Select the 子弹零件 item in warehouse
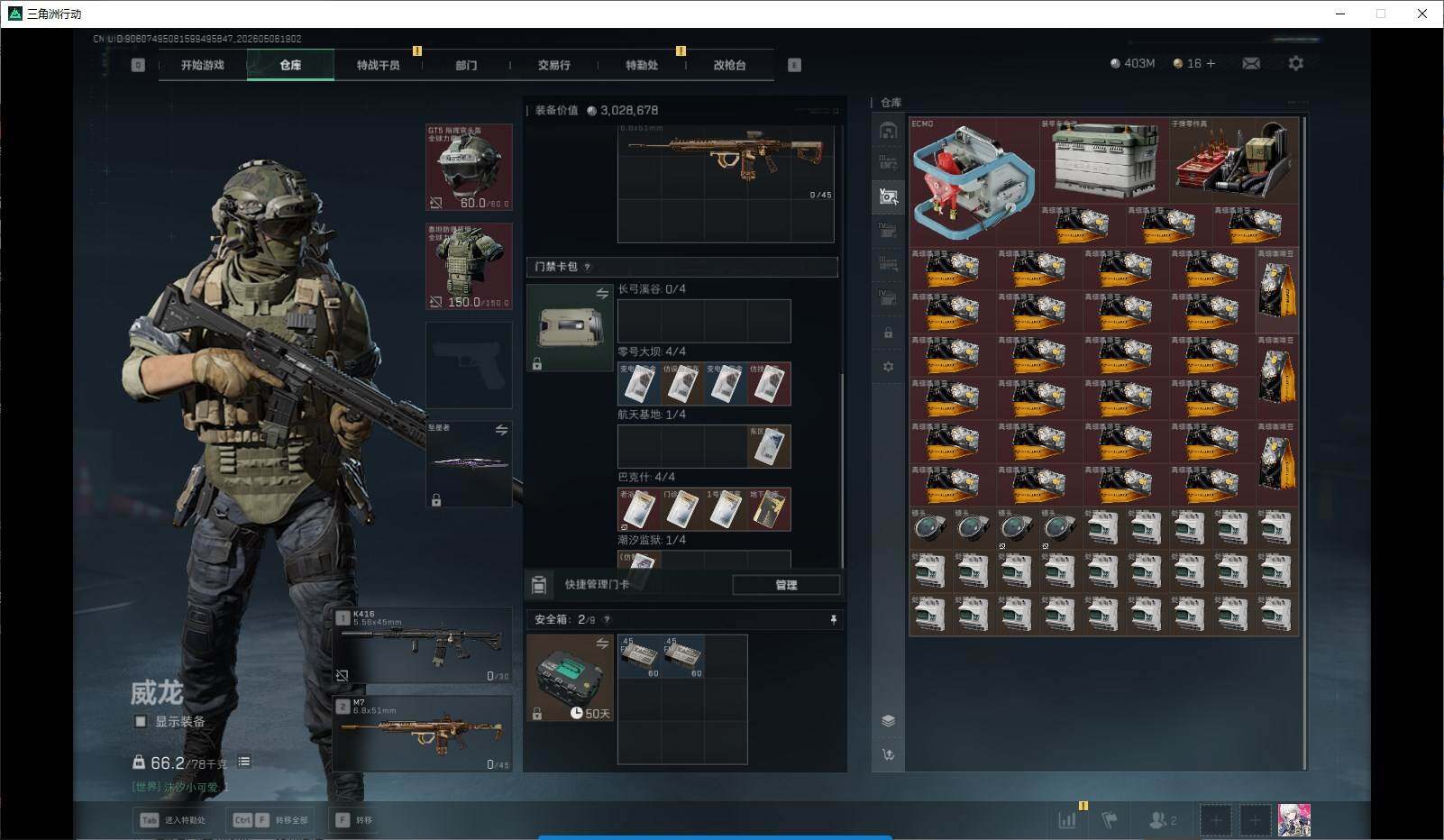This screenshot has height=840, width=1444. click(1234, 160)
